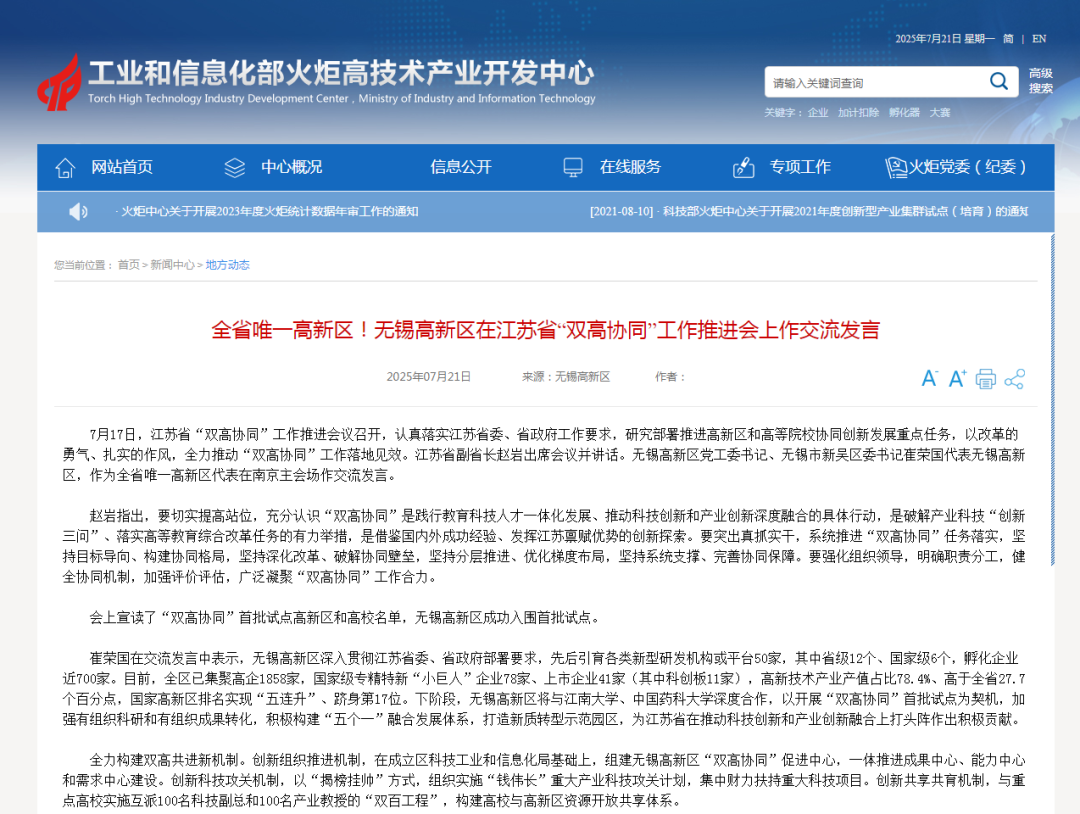Open 高级搜索 advanced search

pyautogui.click(x=1041, y=81)
